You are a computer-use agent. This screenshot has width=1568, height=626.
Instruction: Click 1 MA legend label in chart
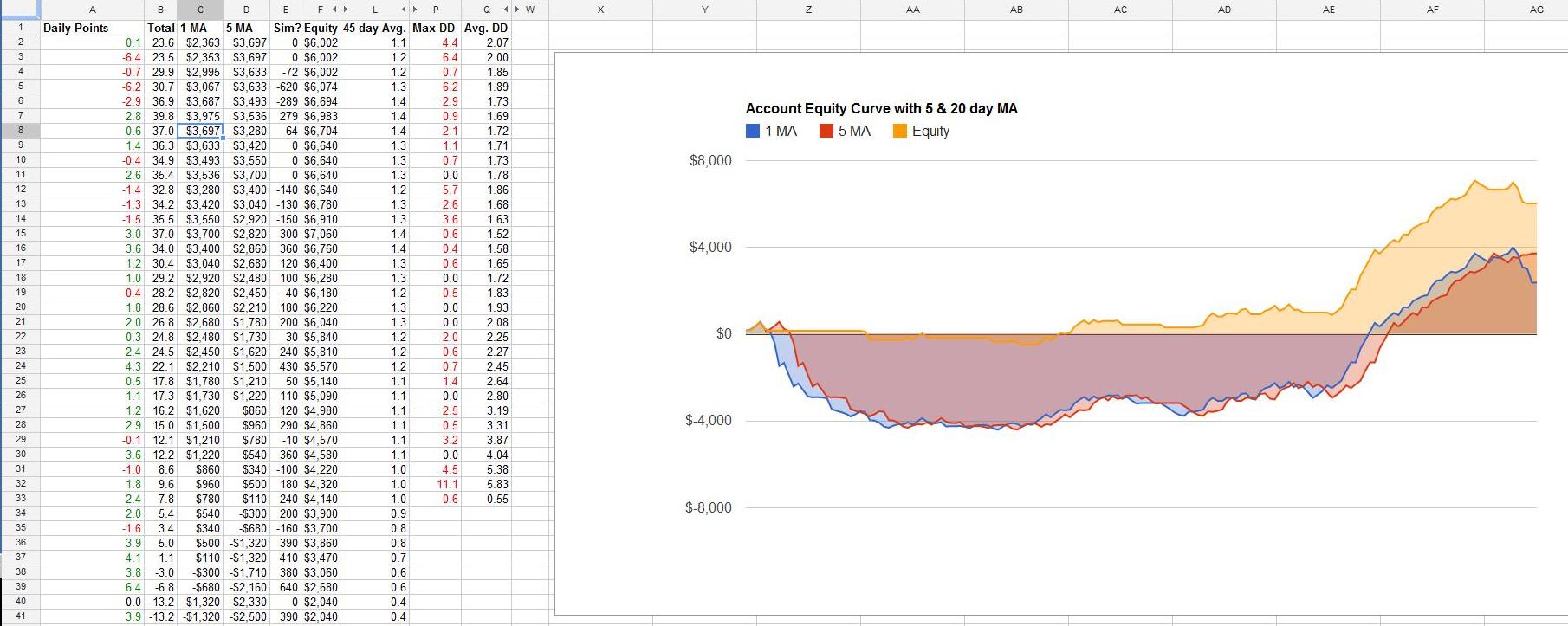[x=781, y=132]
